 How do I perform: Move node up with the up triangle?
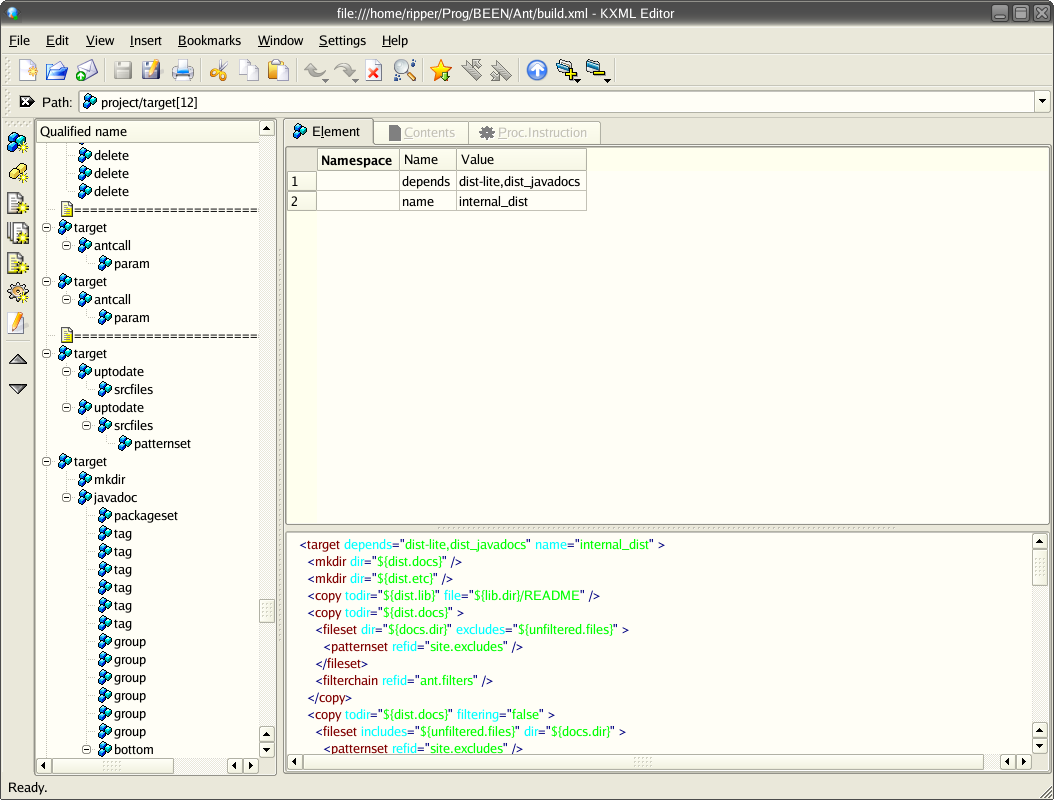coord(17,359)
